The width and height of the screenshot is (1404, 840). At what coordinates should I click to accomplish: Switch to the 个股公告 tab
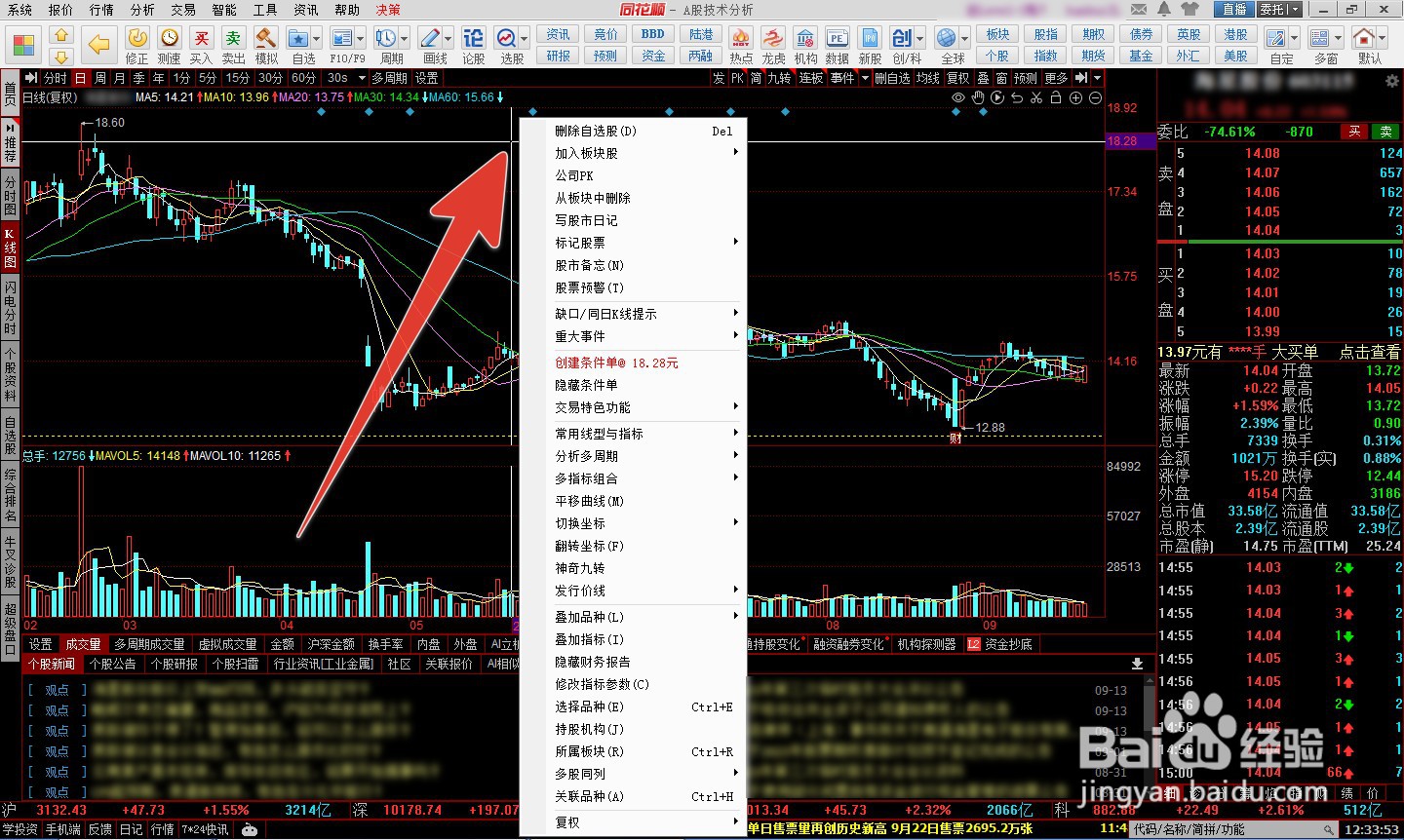[112, 664]
